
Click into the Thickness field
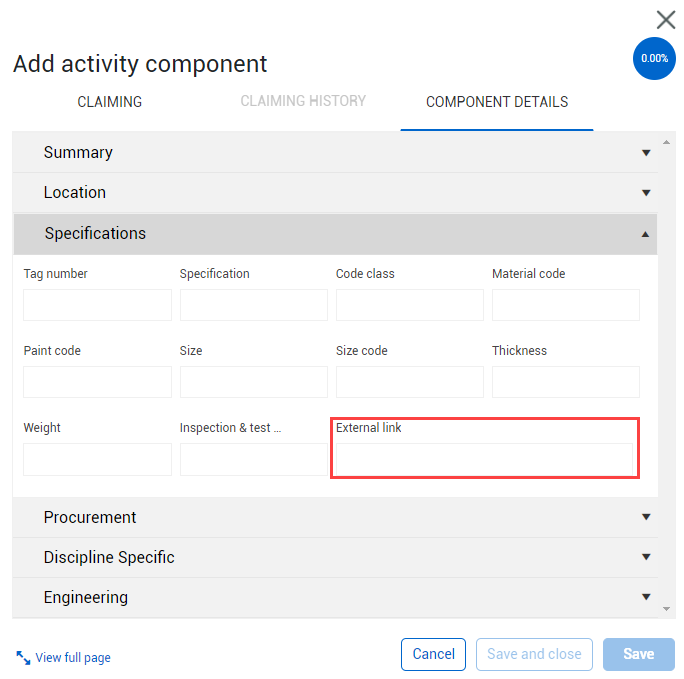click(565, 382)
